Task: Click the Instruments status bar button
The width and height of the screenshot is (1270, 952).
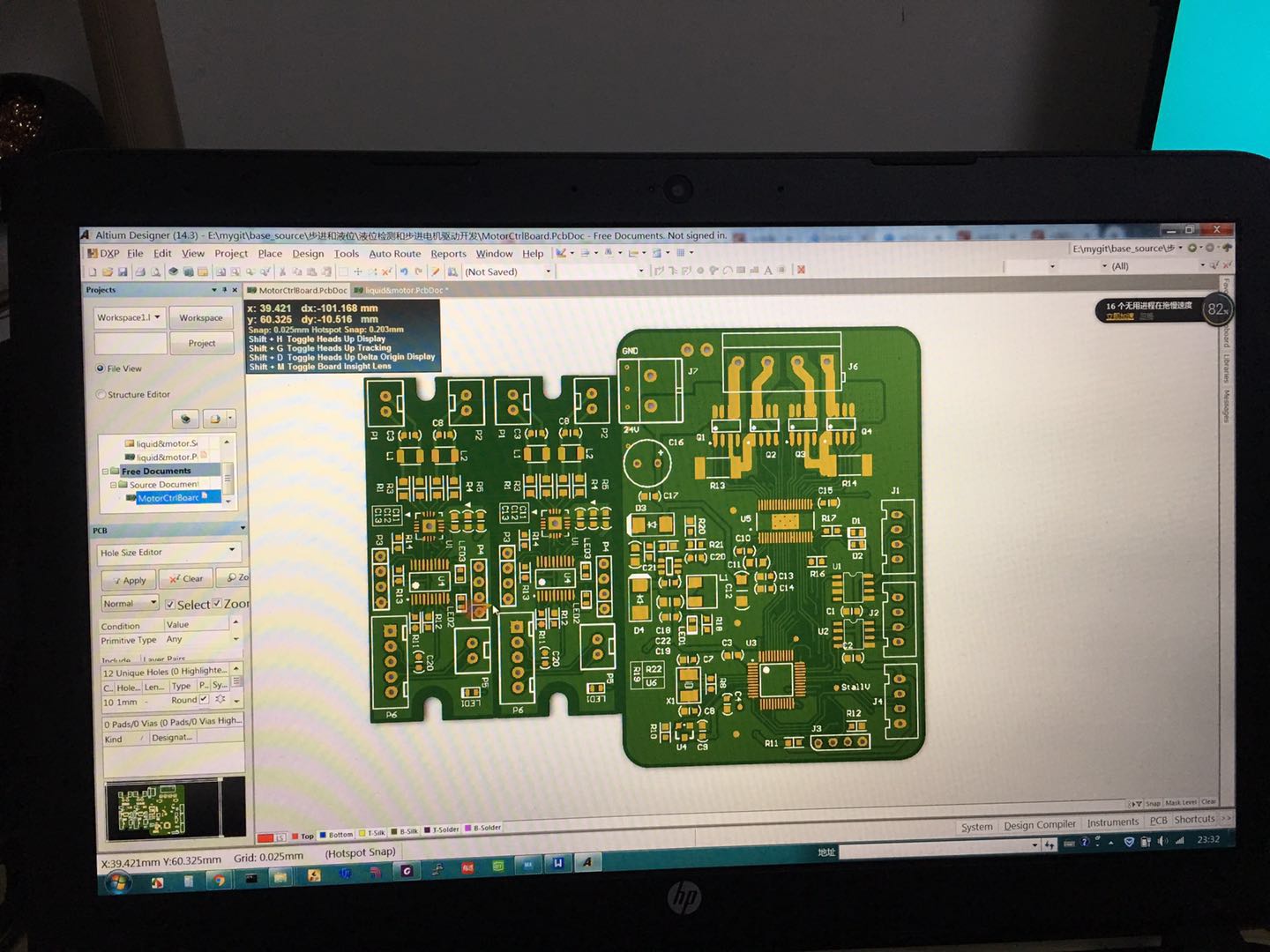Action: pyautogui.click(x=1113, y=822)
